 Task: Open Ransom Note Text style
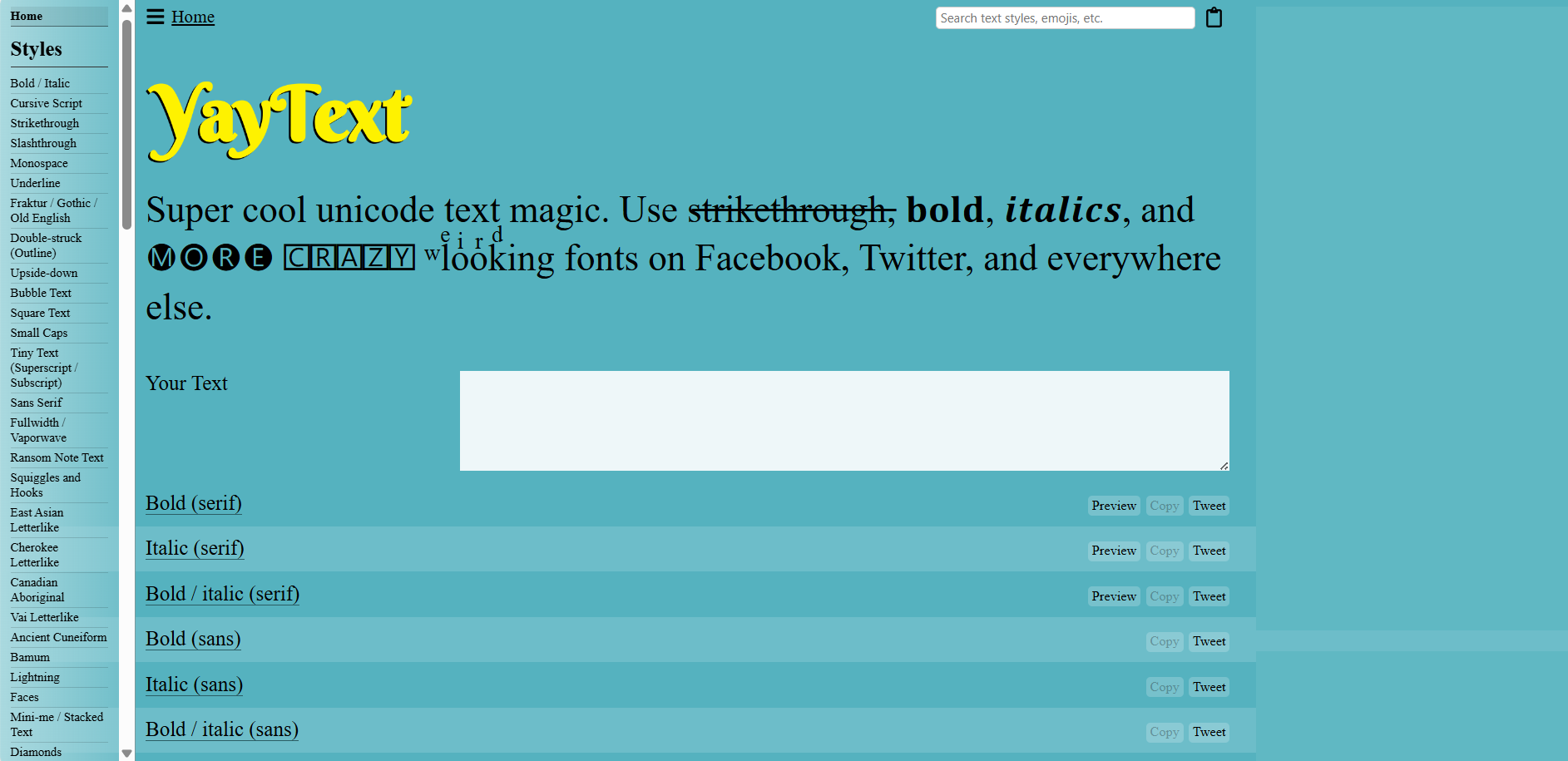pos(57,457)
